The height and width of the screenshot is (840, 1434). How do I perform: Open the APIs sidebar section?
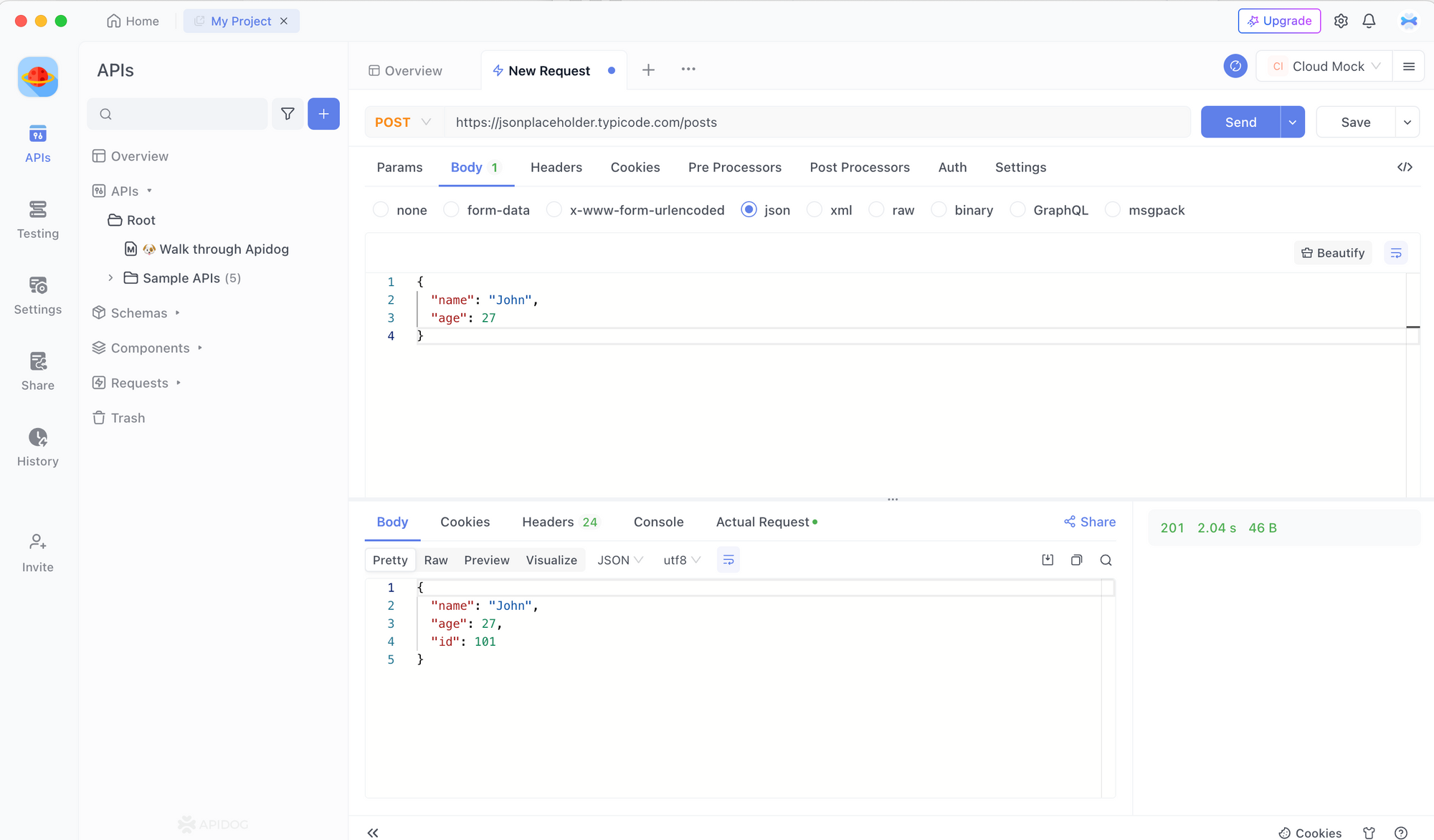coord(38,144)
